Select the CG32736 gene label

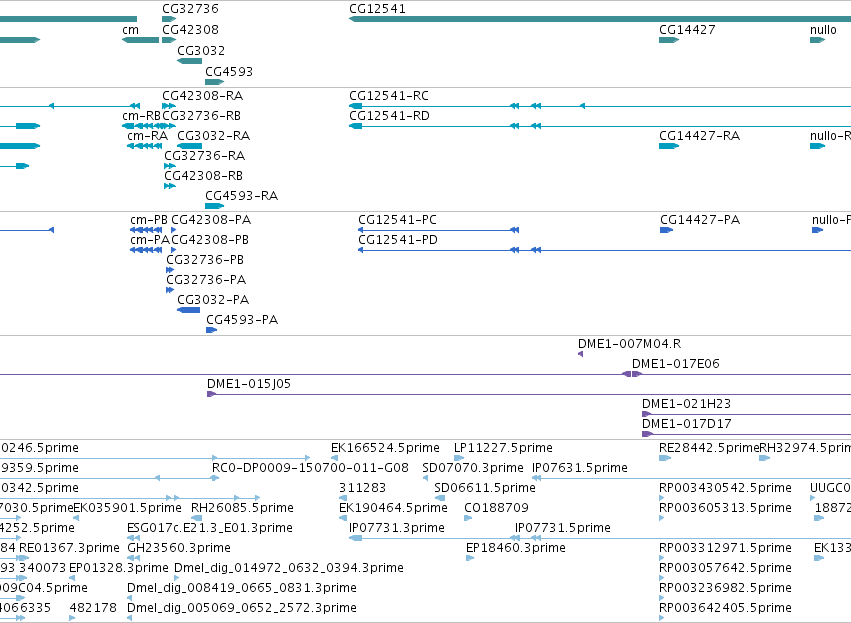point(190,9)
